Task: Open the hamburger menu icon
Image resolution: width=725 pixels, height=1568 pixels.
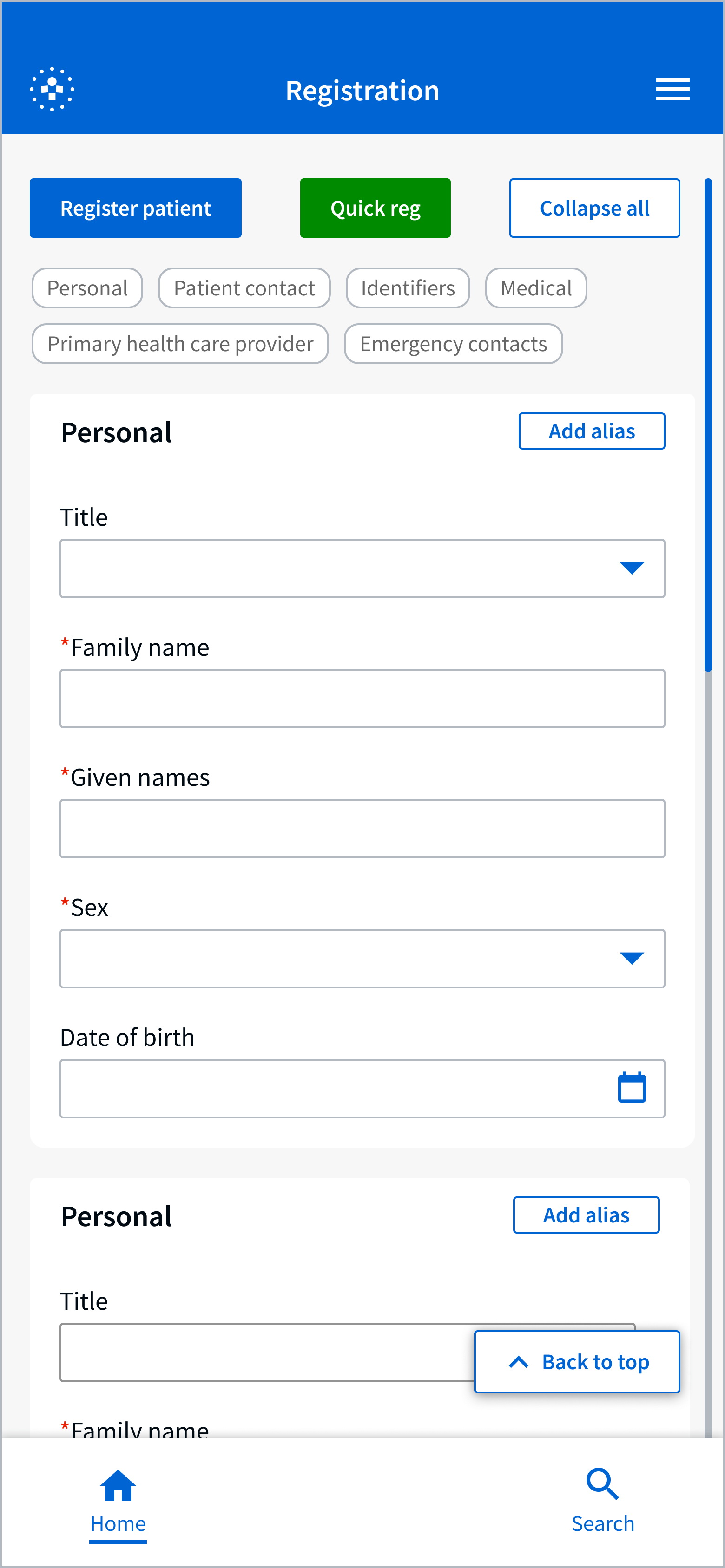Action: click(x=672, y=90)
